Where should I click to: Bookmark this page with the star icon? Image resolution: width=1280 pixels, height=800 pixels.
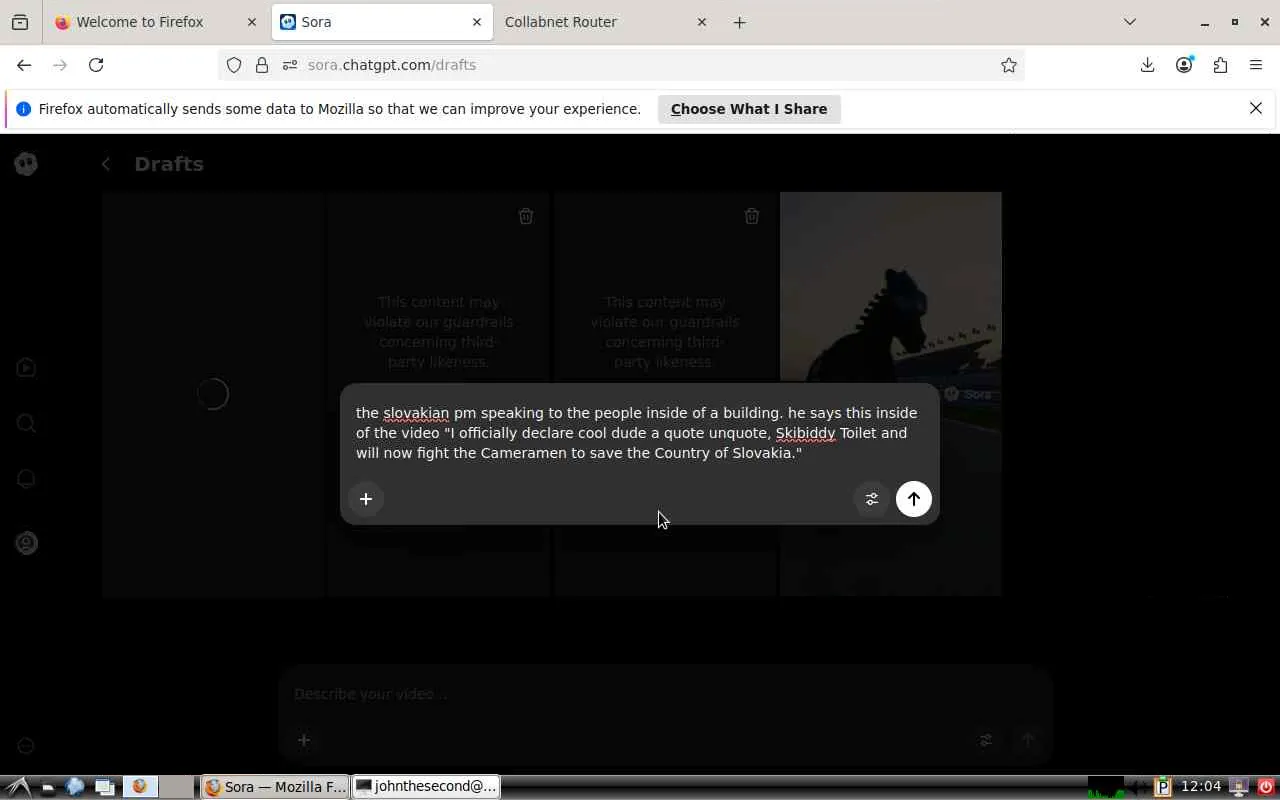click(1009, 65)
